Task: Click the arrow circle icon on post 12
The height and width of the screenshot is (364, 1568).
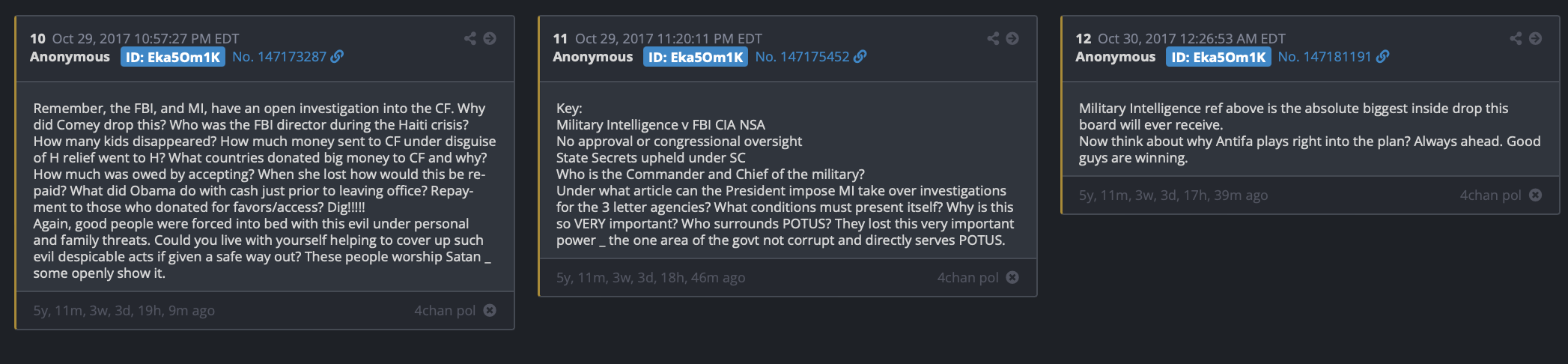Action: coord(1535,38)
